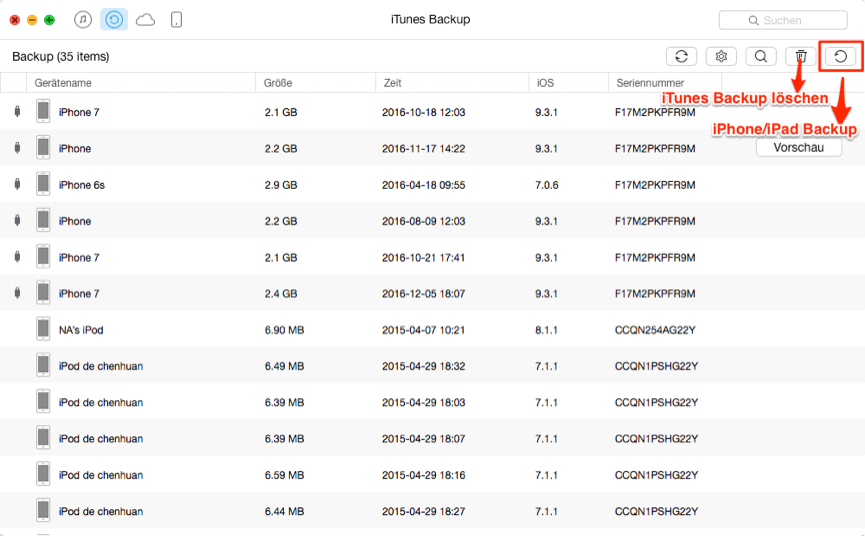Click plug icon beside 2.4 GB iPhone 7
Image resolution: width=865 pixels, height=537 pixels.
pyautogui.click(x=17, y=293)
